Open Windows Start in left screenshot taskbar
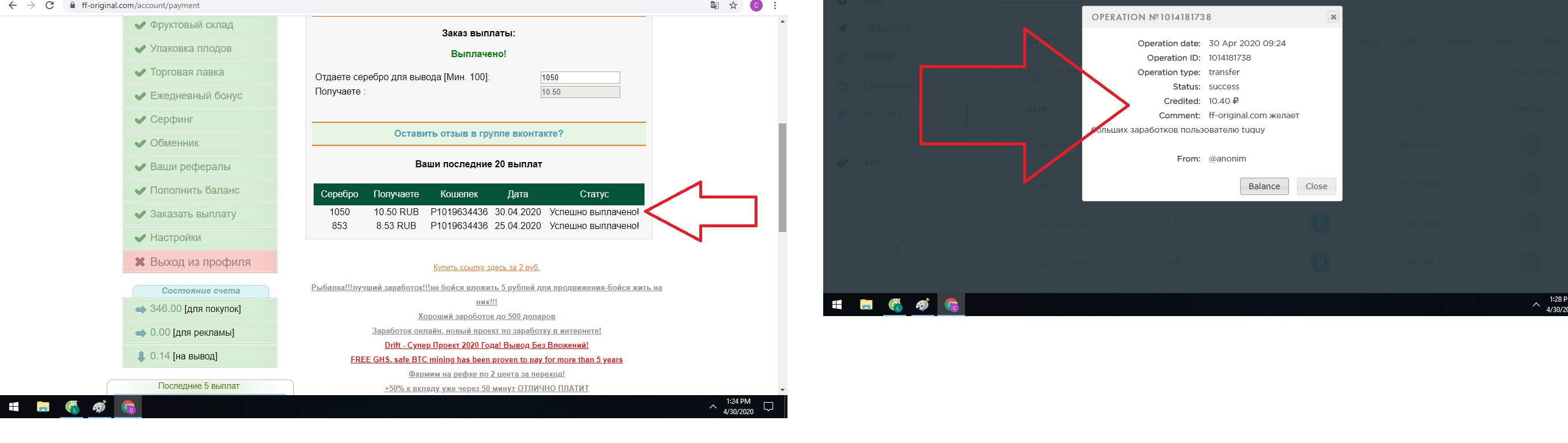The height and width of the screenshot is (443, 1568). (13, 407)
